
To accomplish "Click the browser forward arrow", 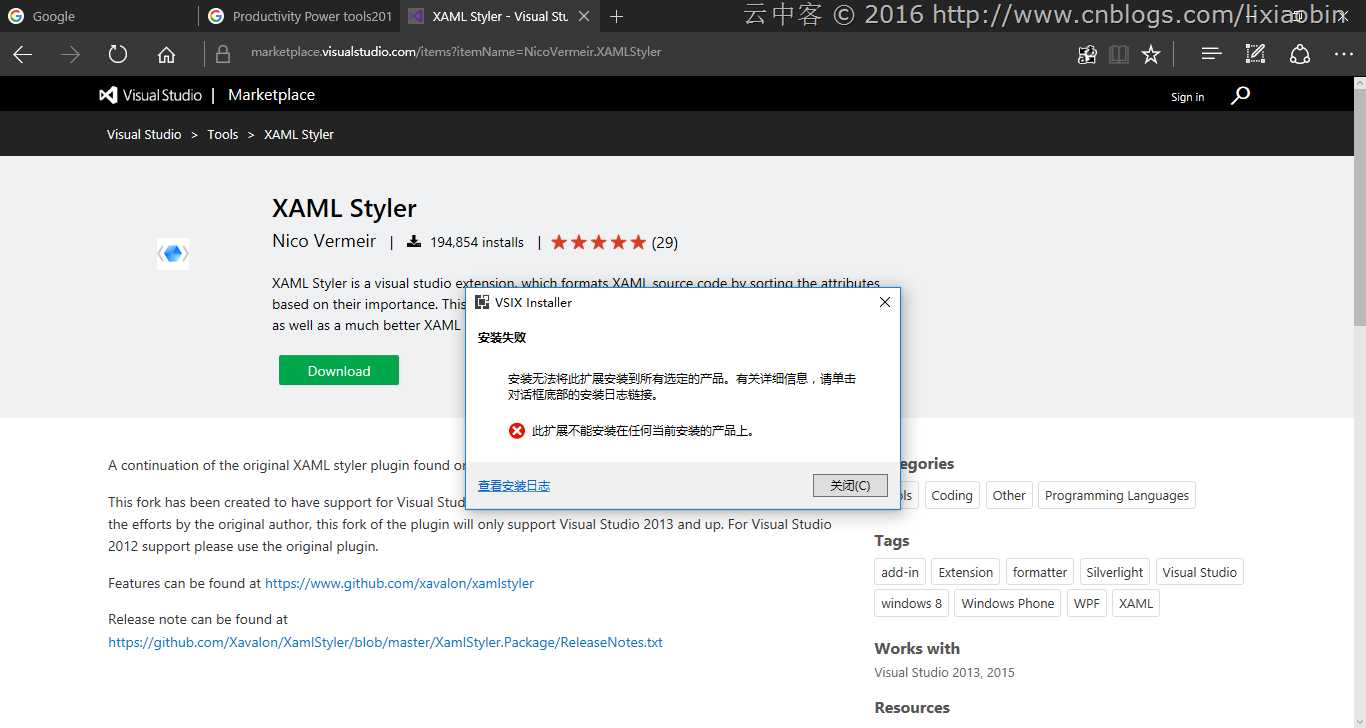I will (70, 55).
